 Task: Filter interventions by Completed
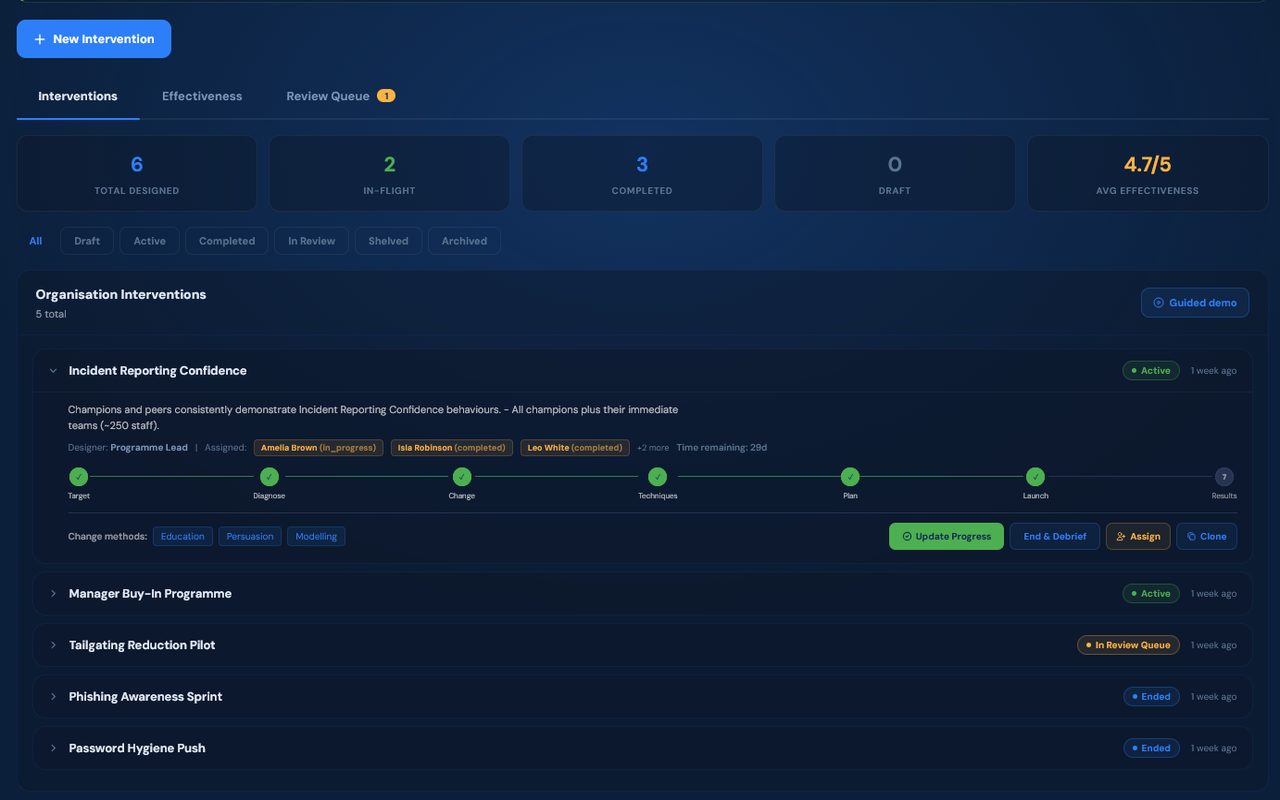(227, 241)
